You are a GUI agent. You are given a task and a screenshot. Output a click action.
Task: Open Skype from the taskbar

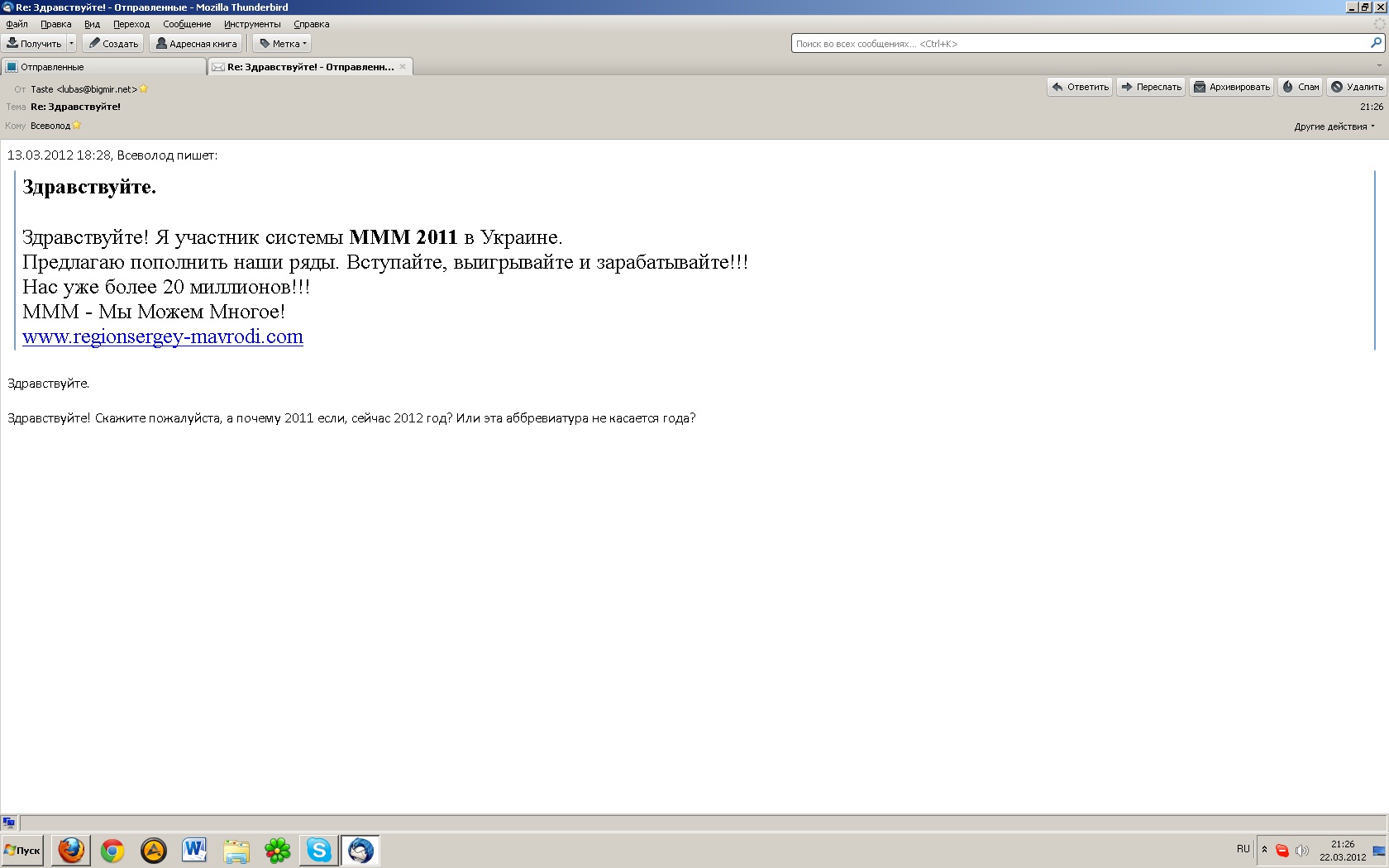[x=319, y=850]
